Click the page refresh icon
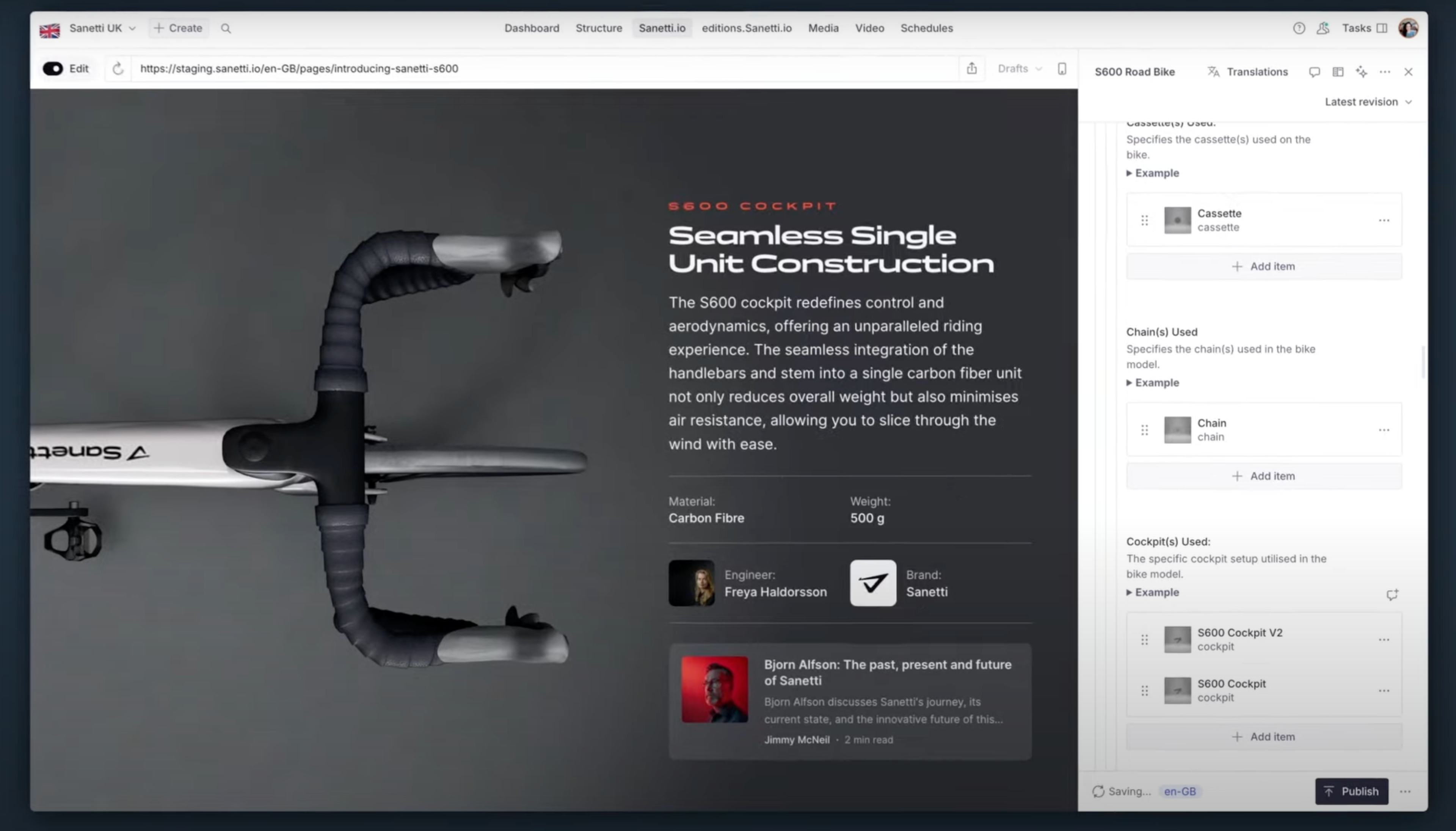 [x=118, y=69]
